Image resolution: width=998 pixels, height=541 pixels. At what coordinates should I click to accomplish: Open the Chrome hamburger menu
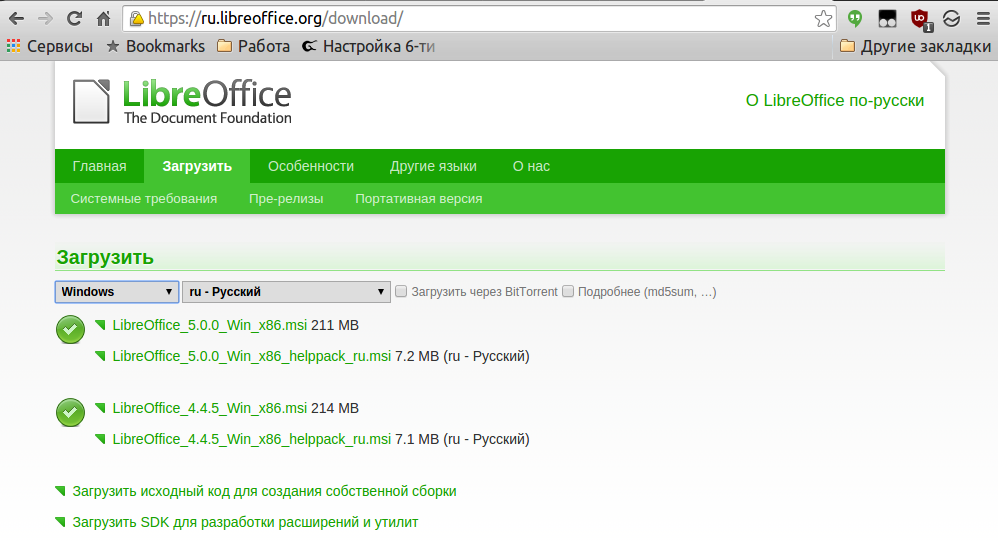point(983,19)
